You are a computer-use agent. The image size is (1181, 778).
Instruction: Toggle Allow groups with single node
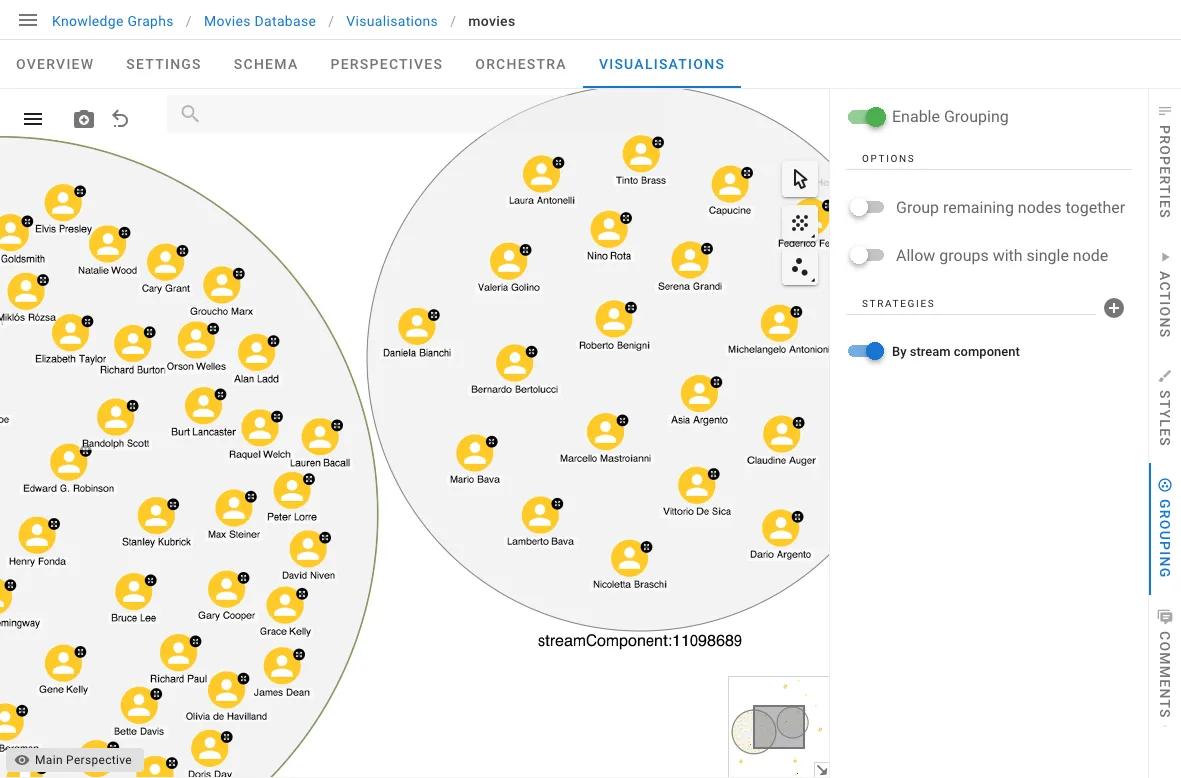[x=866, y=255]
